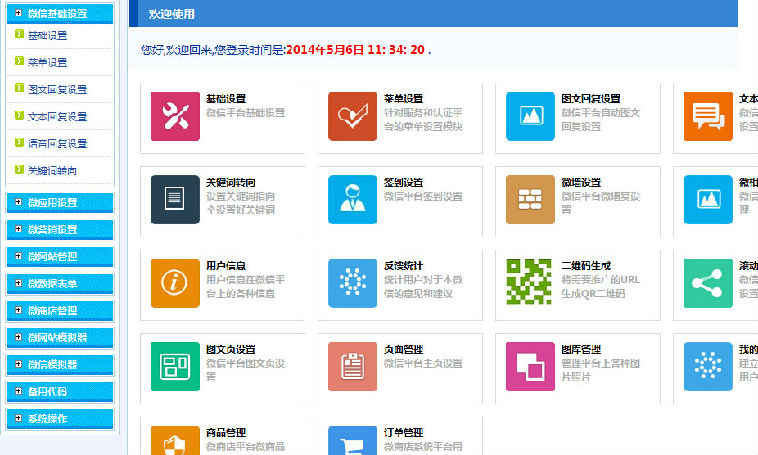Click the 微信平台签到设置 description text
758x455 pixels.
click(423, 197)
